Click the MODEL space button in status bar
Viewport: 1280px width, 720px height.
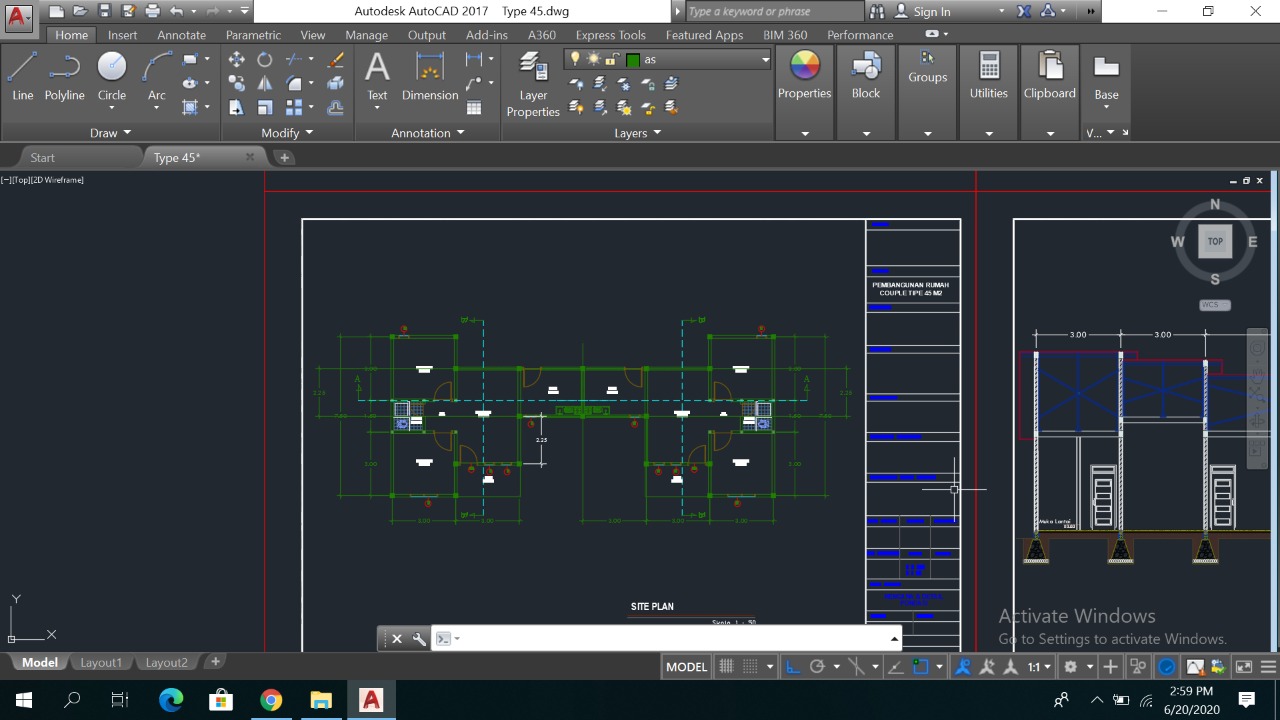pos(686,667)
